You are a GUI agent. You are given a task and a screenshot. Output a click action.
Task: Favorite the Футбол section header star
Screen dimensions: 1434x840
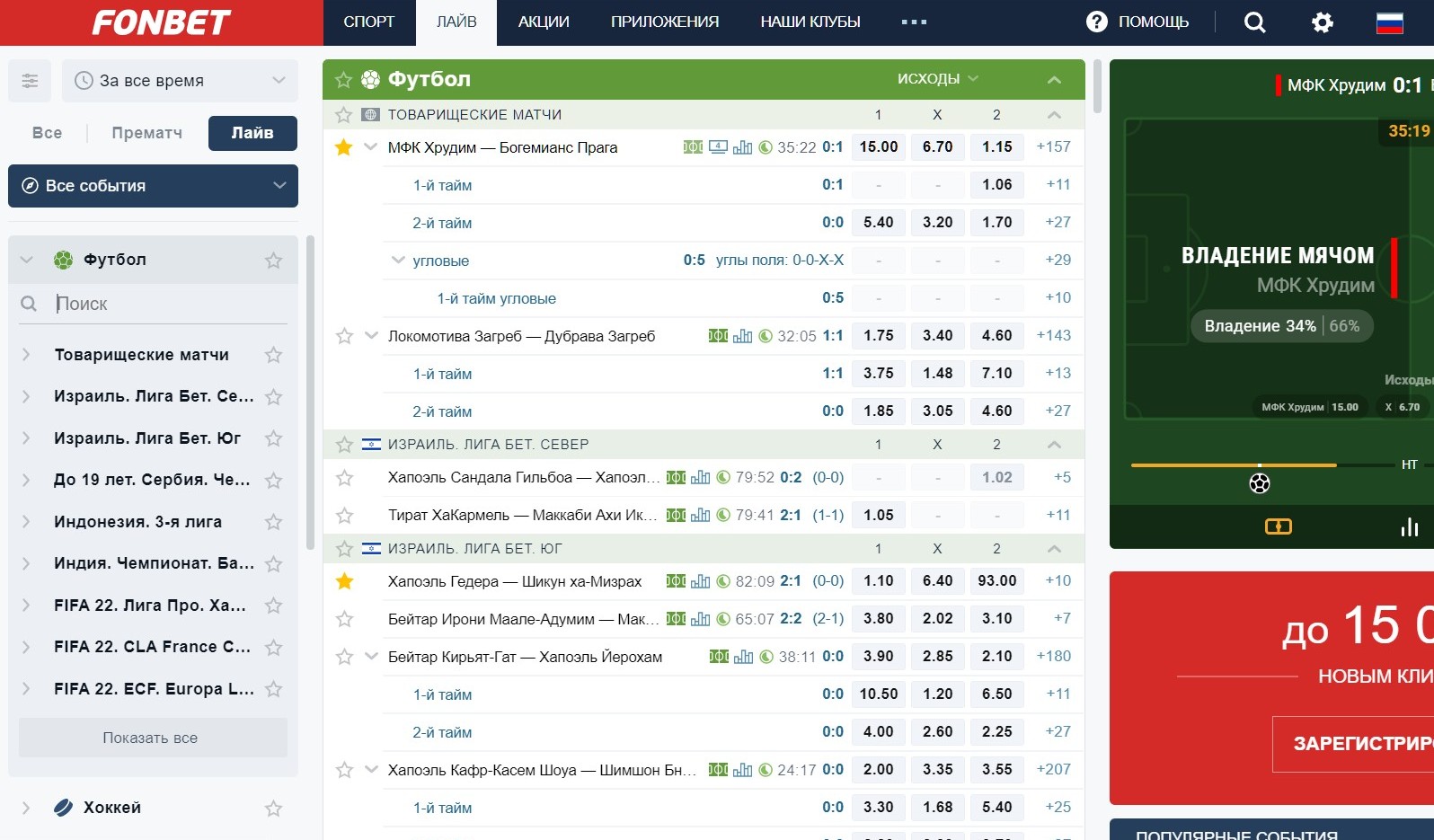(343, 80)
